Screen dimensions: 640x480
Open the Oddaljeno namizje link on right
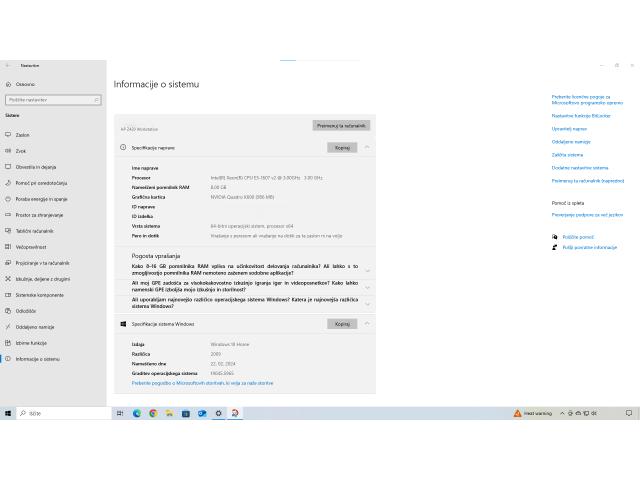[x=571, y=142]
